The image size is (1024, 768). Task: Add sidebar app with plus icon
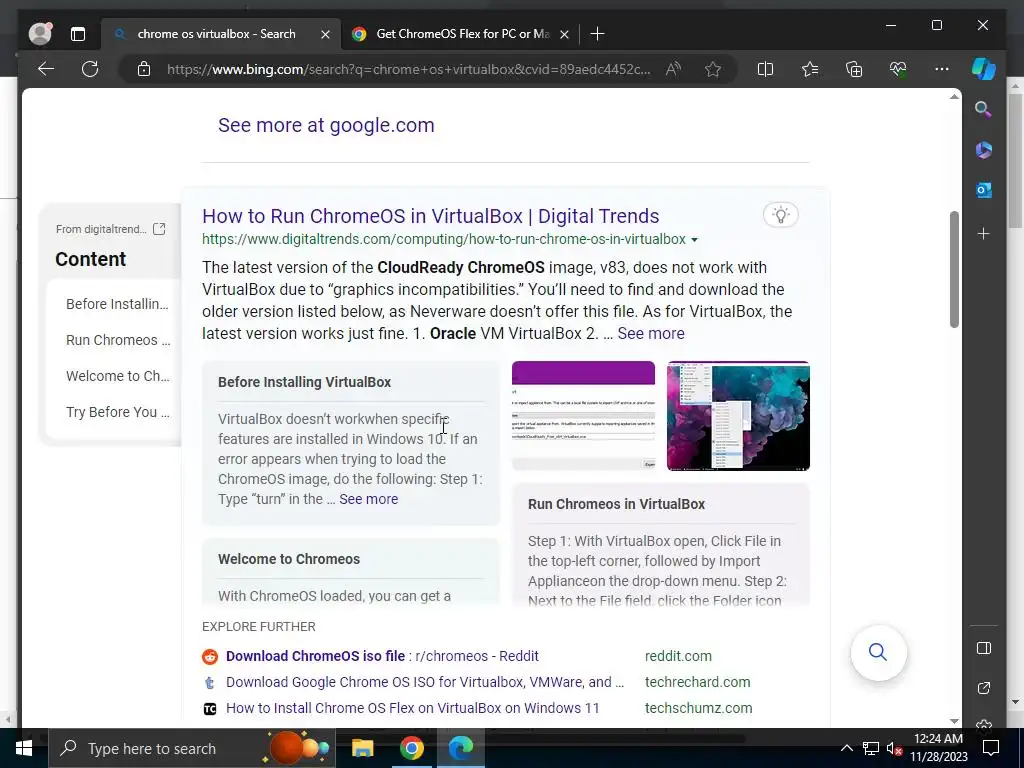pos(984,233)
